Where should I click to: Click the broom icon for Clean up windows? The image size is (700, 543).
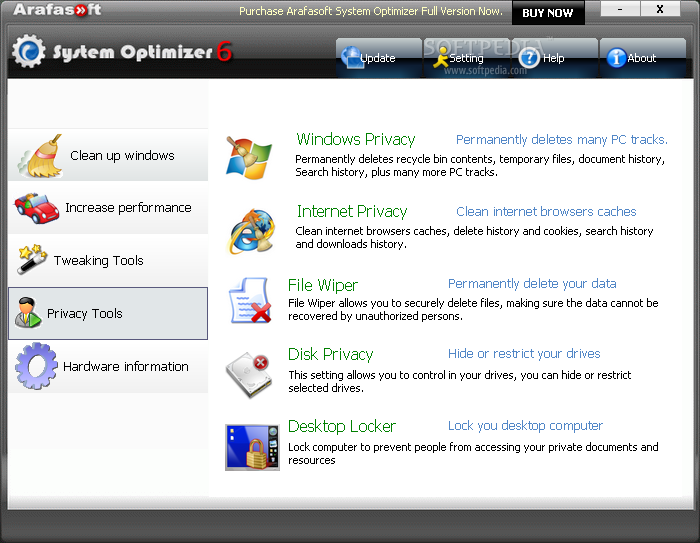click(40, 156)
